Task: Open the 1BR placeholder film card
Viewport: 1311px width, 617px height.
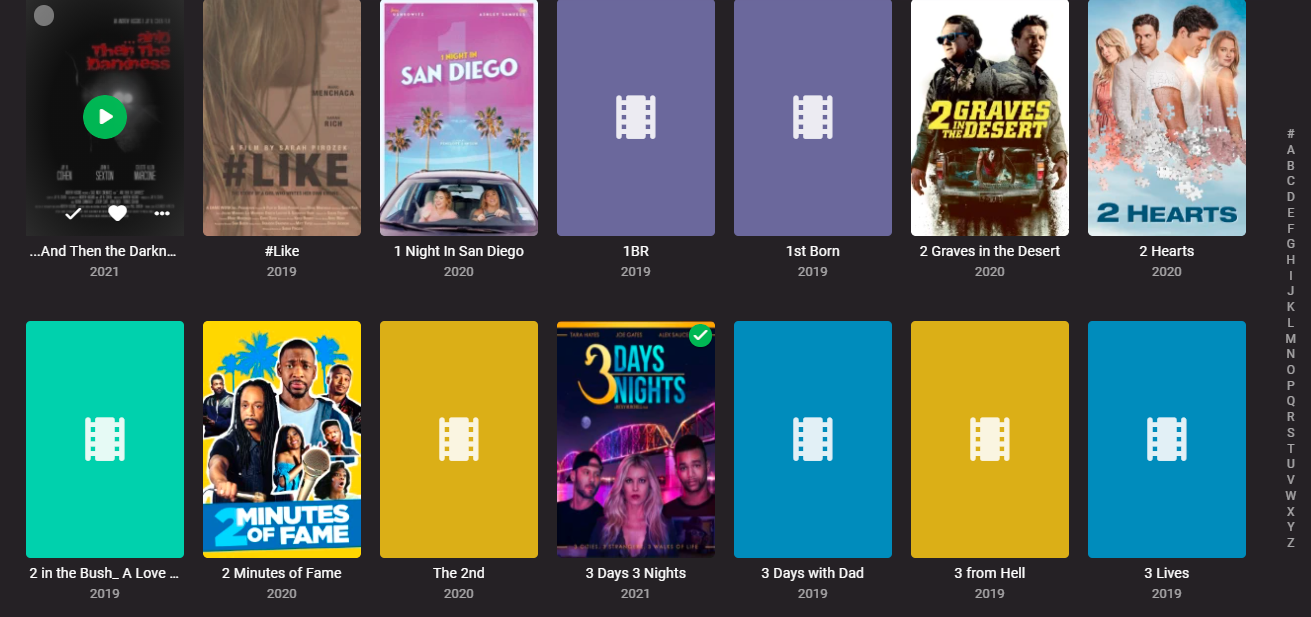Action: click(x=636, y=118)
